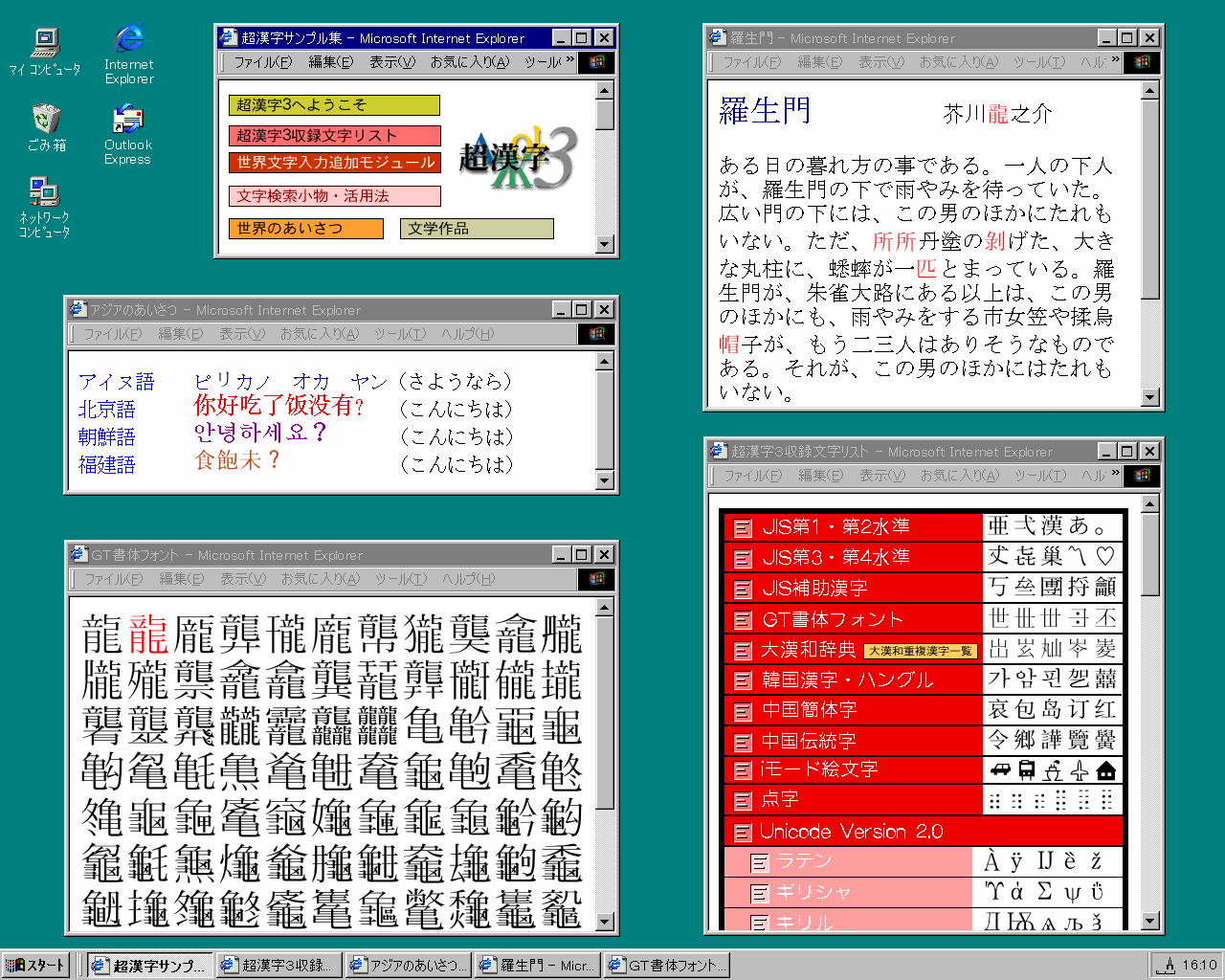
Task: Open お気に入り menu in 超漢字サンプル集 window
Action: coord(469,62)
